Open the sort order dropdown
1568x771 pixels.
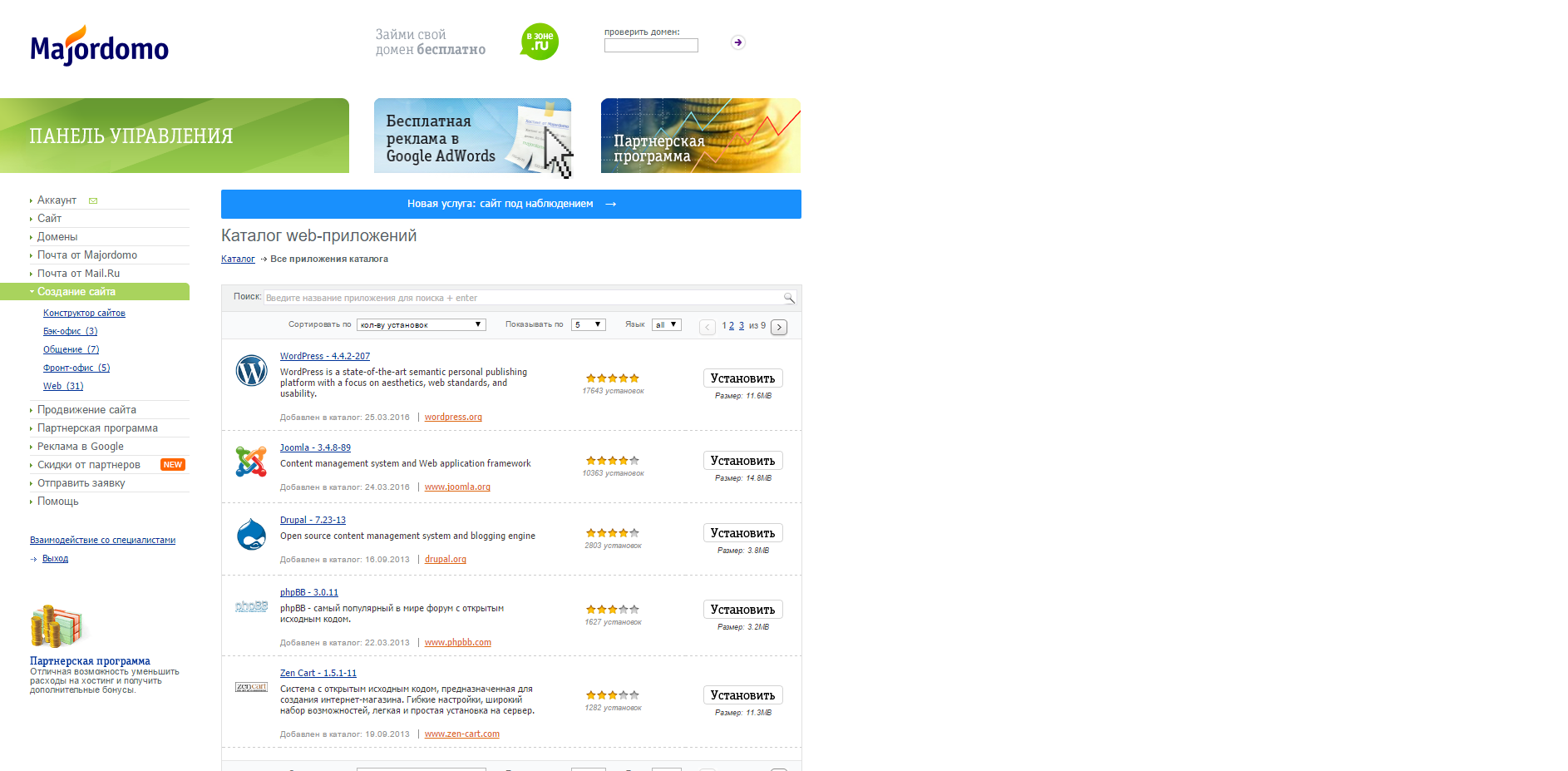(x=422, y=325)
